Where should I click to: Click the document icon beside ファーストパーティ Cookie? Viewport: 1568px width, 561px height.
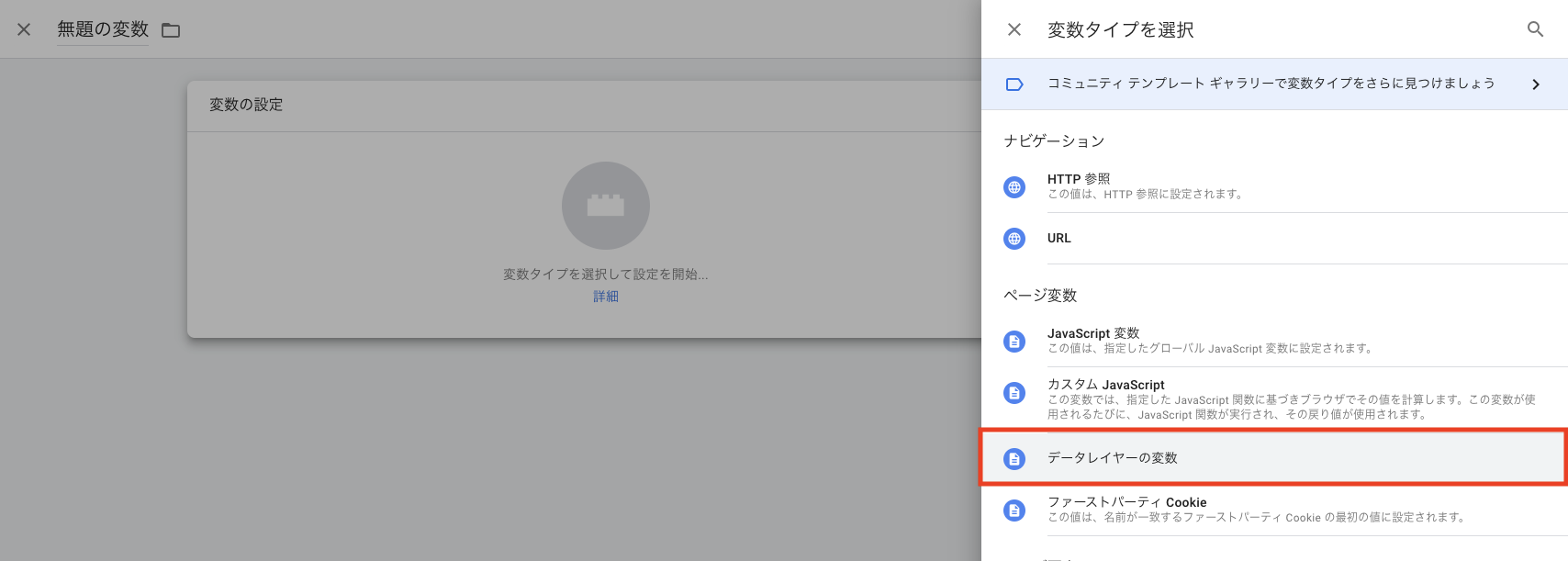tap(1014, 510)
